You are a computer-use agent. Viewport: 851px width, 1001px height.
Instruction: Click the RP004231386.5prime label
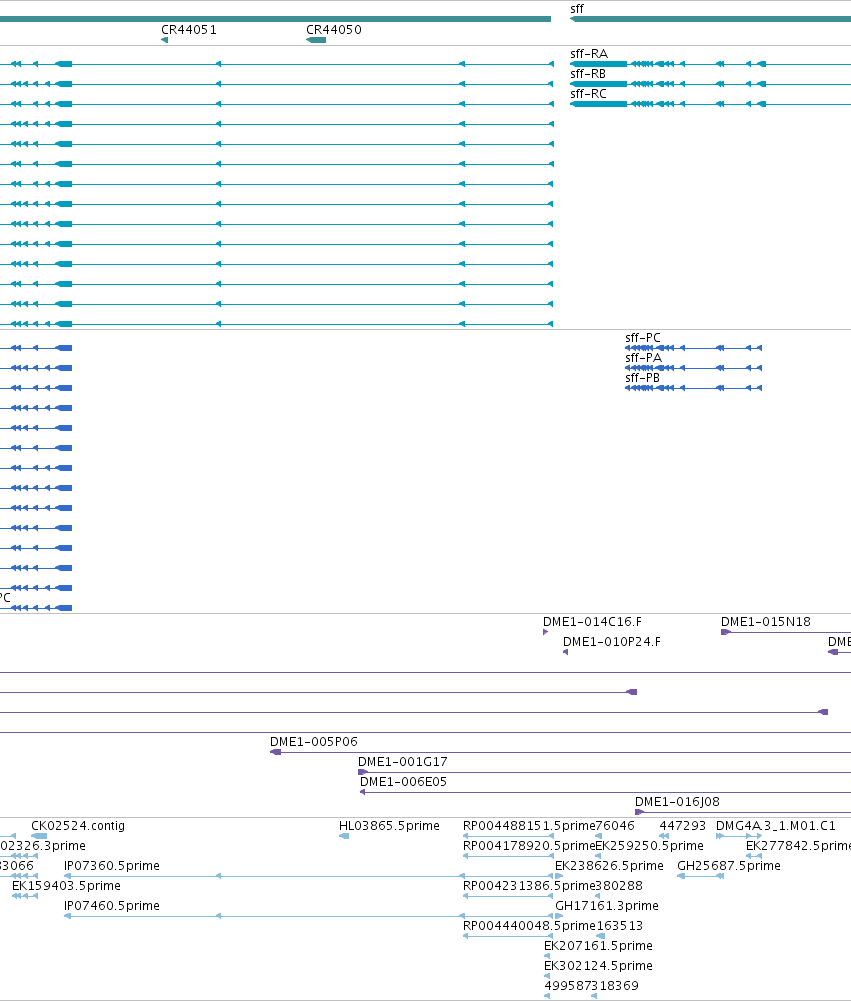529,886
